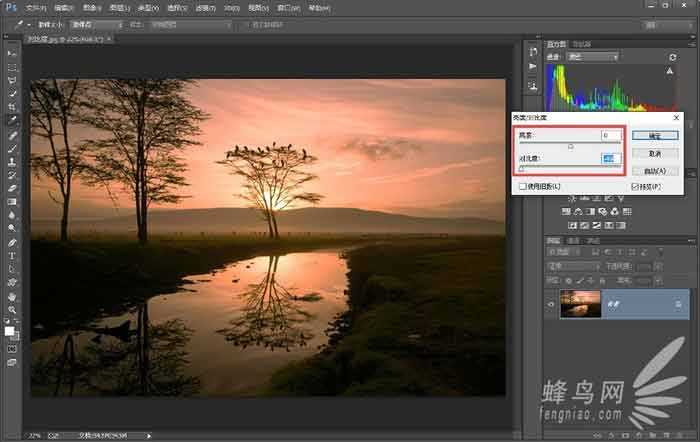Select the Crop tool
This screenshot has height=442, width=700.
[x=12, y=106]
